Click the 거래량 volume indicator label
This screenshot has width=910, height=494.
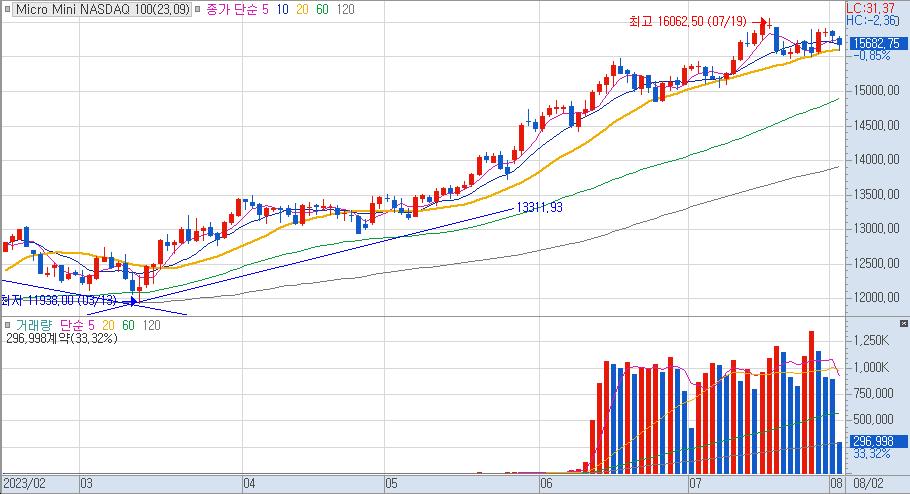34,325
